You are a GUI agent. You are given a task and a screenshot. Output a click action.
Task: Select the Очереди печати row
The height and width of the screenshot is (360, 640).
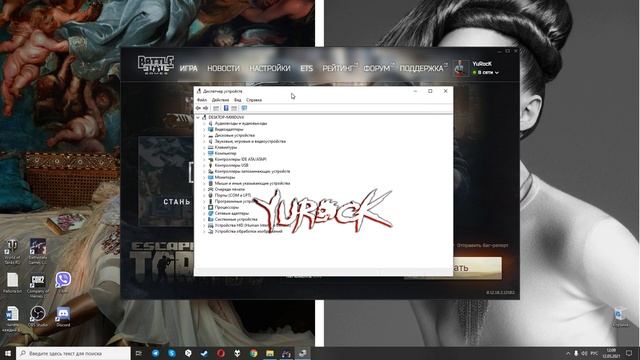[x=227, y=189]
